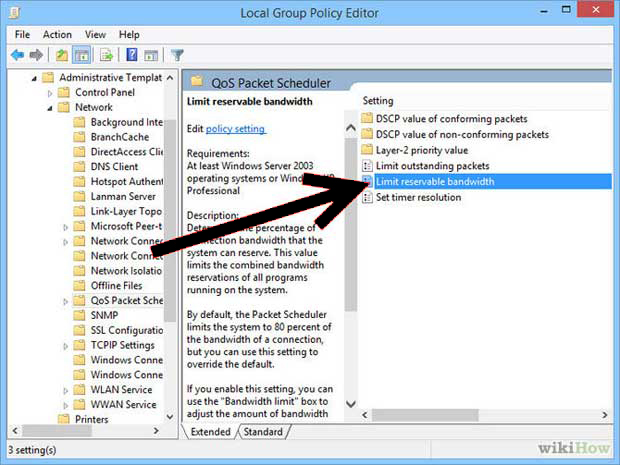The image size is (620, 465).
Task: Expand the WLAN Service tree node
Action: click(x=66, y=390)
